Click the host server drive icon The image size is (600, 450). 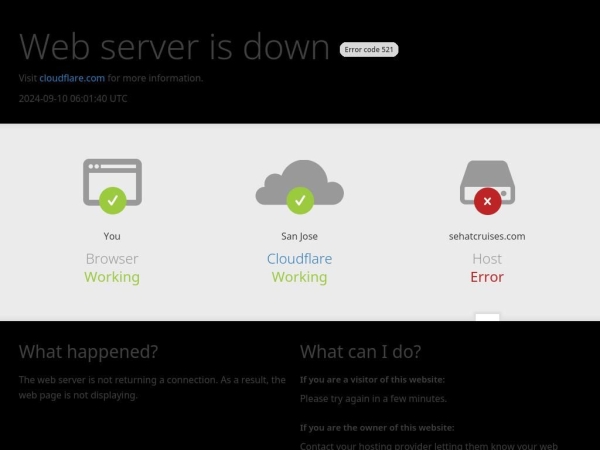pos(487,182)
